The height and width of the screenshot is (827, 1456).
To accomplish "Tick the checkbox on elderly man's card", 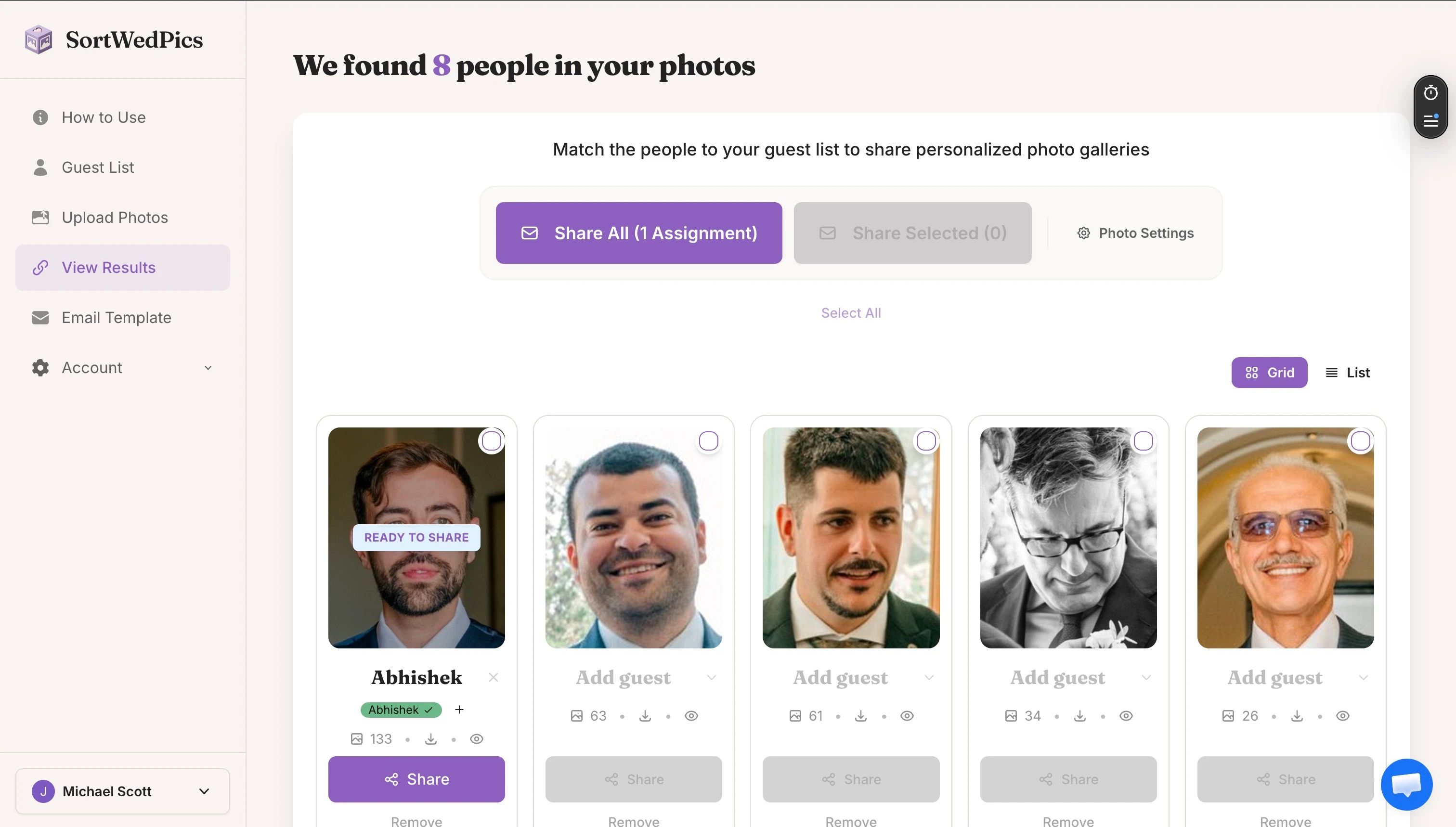I will coord(1360,441).
